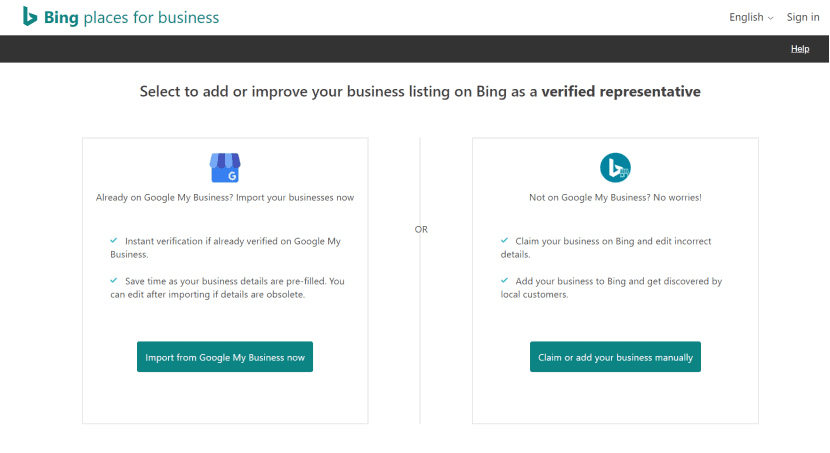Click the round Bing places icon
830x453 pixels.
tap(615, 167)
